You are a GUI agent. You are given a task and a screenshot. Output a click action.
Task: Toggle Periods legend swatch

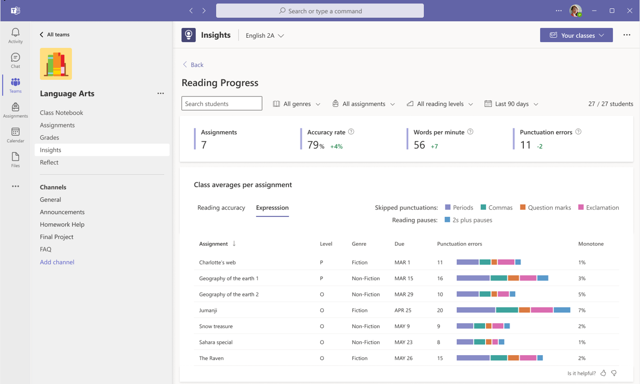coord(448,207)
